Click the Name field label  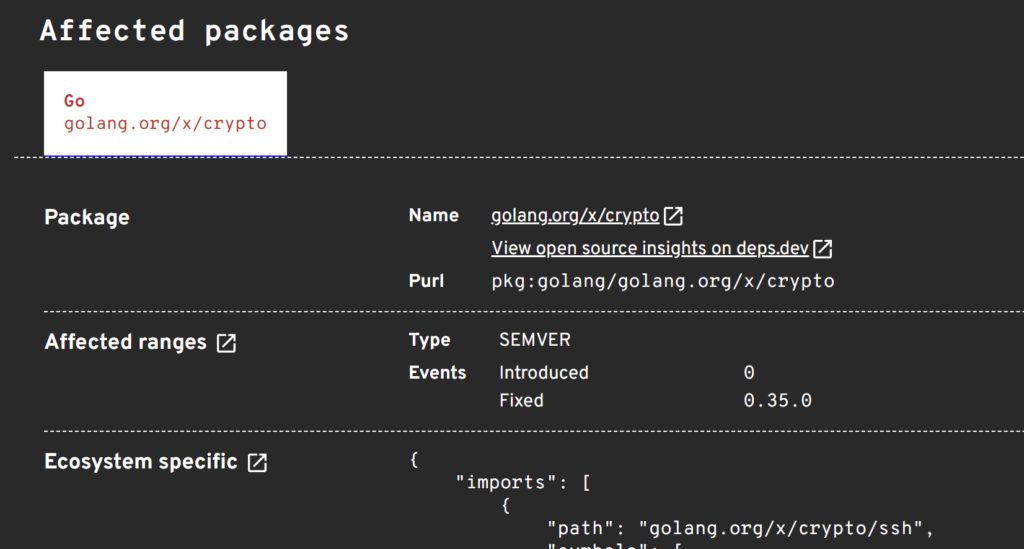[434, 215]
